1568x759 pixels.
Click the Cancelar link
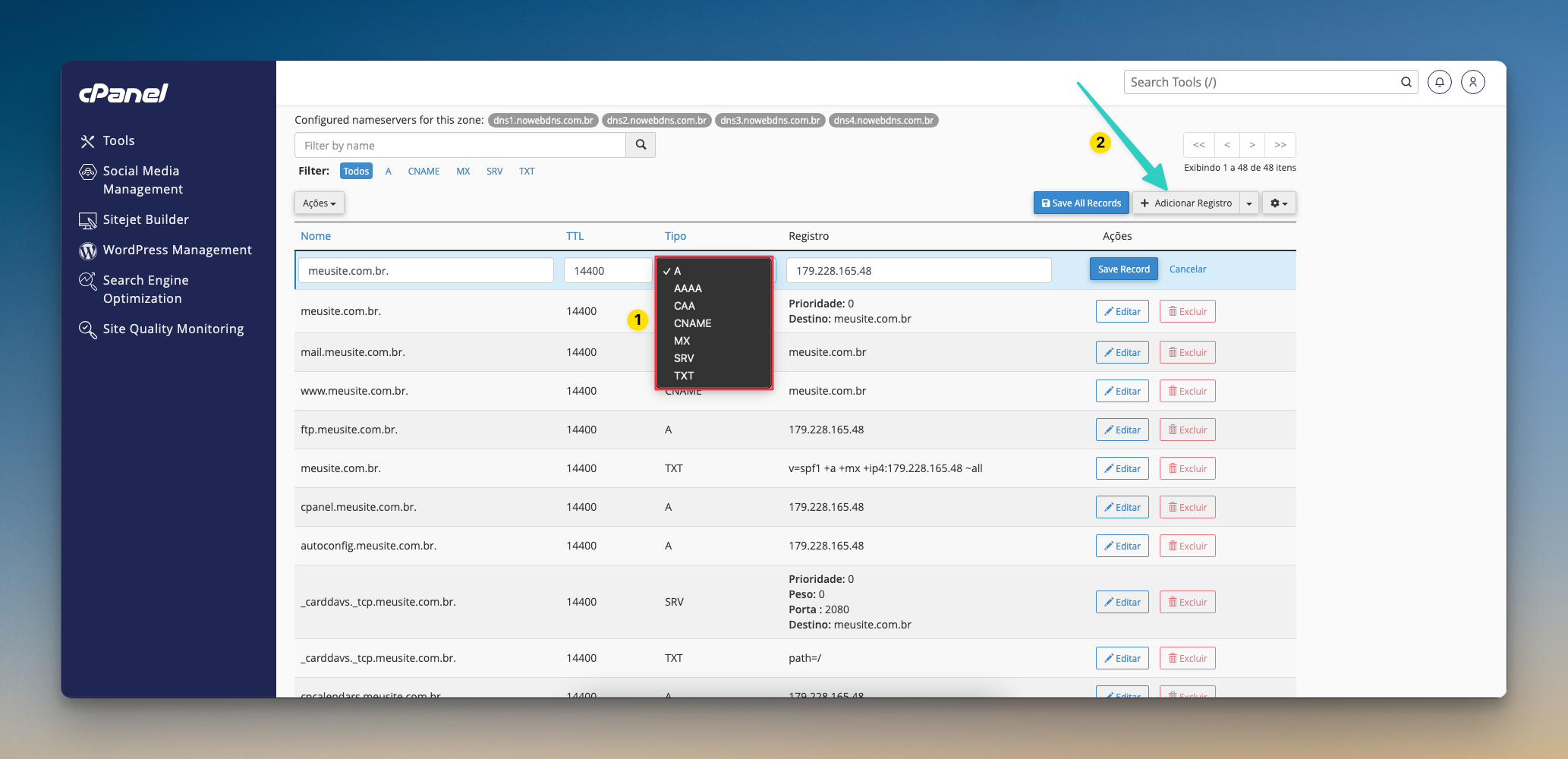(x=1187, y=269)
